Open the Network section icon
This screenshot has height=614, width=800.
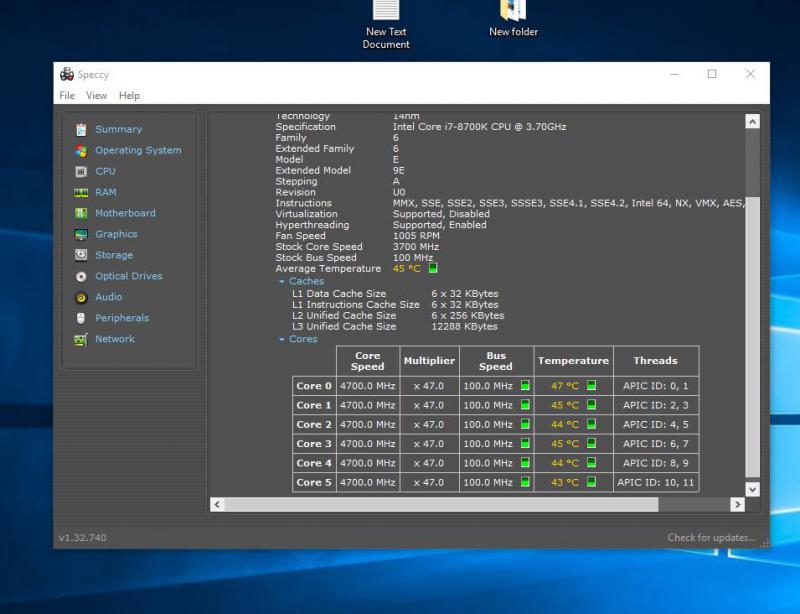(x=81, y=340)
